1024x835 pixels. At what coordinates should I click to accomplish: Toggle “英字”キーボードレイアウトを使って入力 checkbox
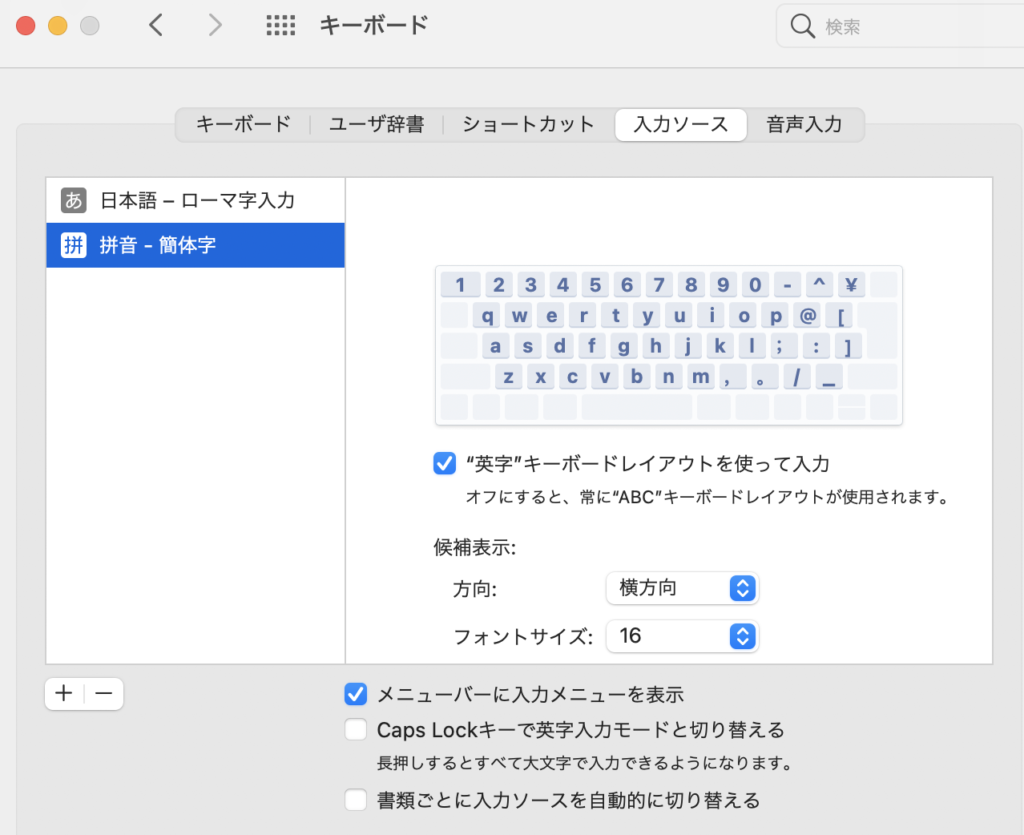click(x=445, y=464)
